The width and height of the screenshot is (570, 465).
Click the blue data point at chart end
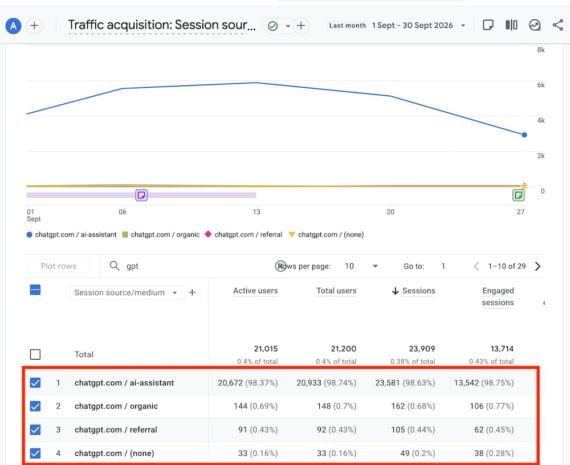pos(524,135)
